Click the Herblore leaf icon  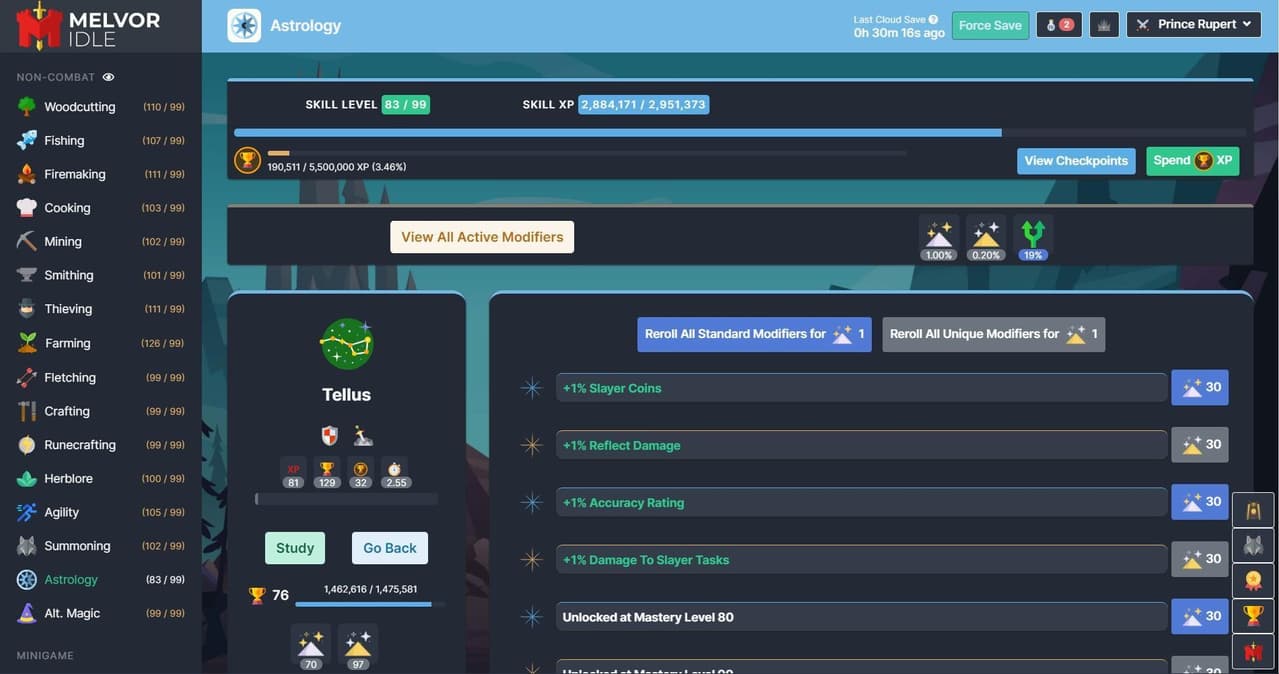(27, 478)
